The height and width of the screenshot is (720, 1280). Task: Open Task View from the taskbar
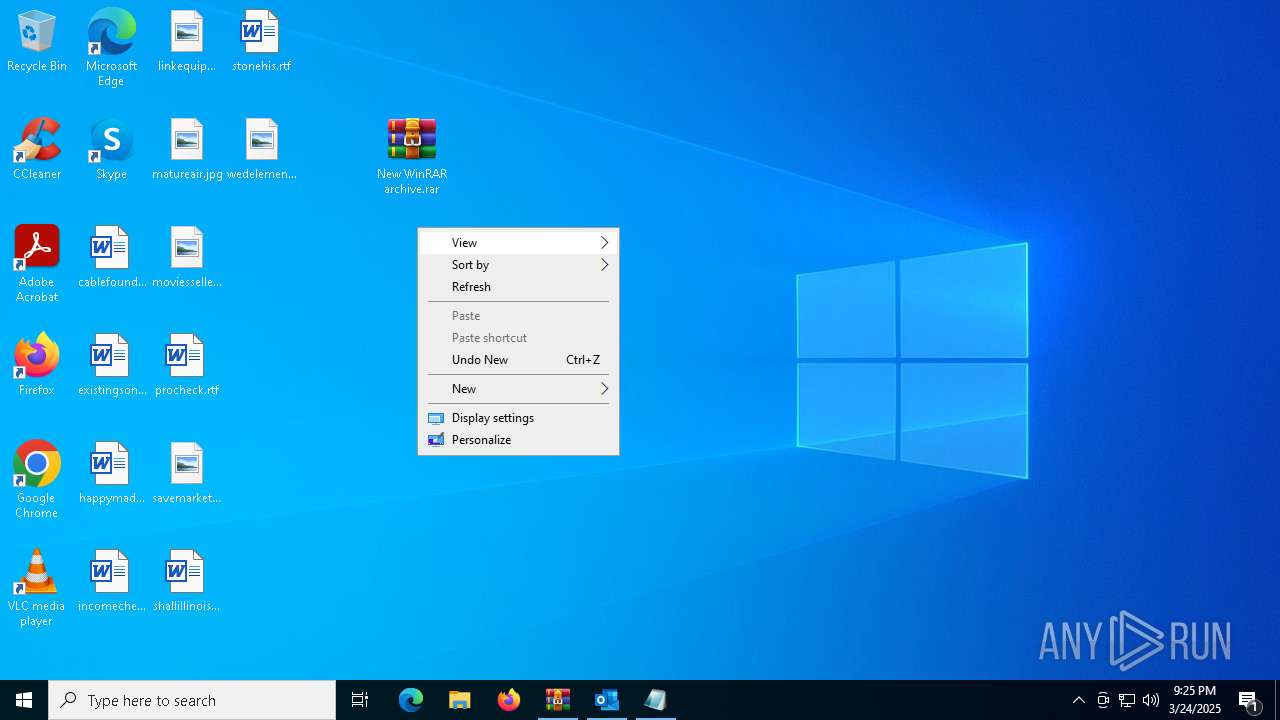[360, 700]
